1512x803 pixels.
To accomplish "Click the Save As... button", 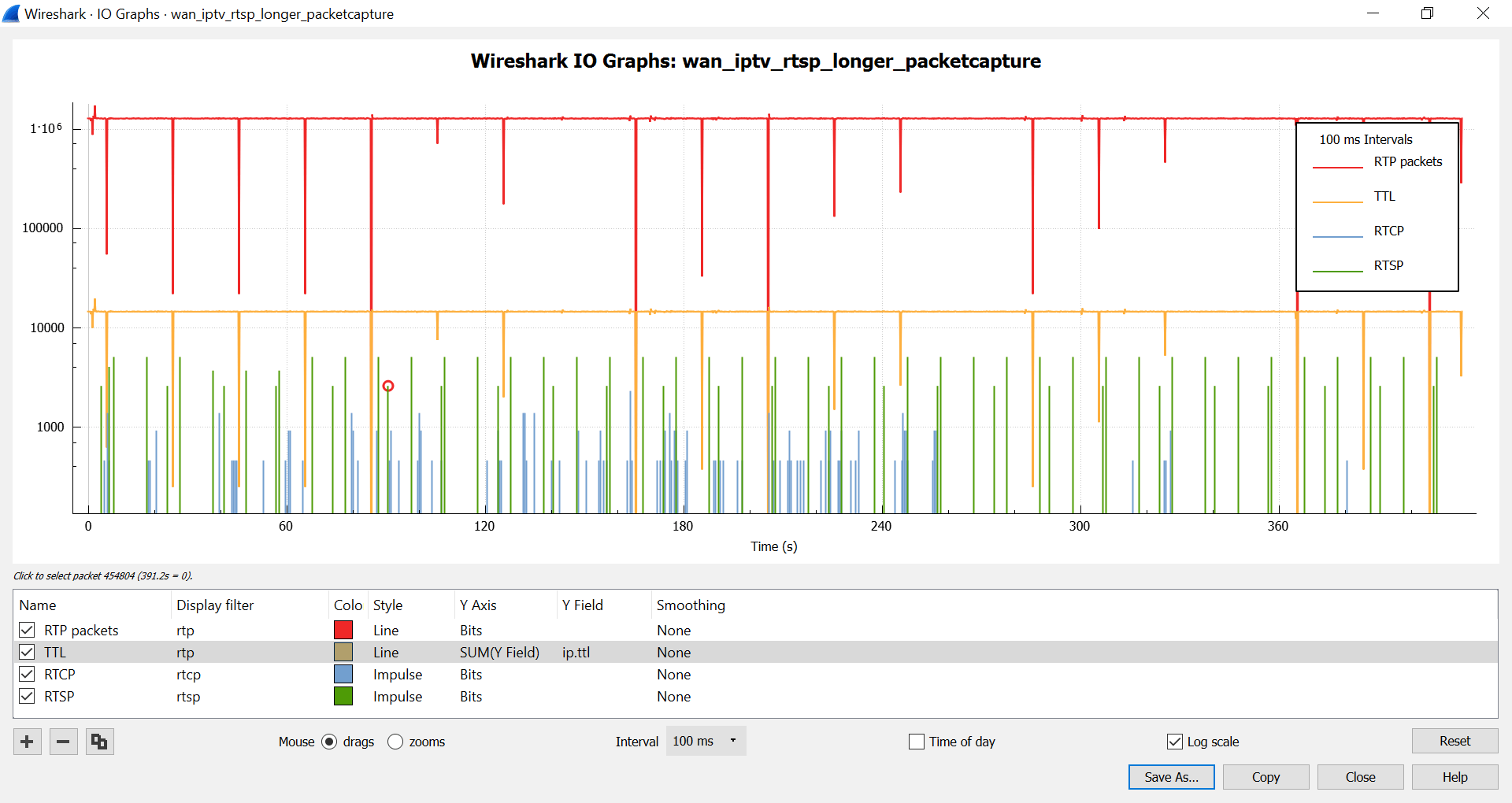I will [x=1171, y=777].
